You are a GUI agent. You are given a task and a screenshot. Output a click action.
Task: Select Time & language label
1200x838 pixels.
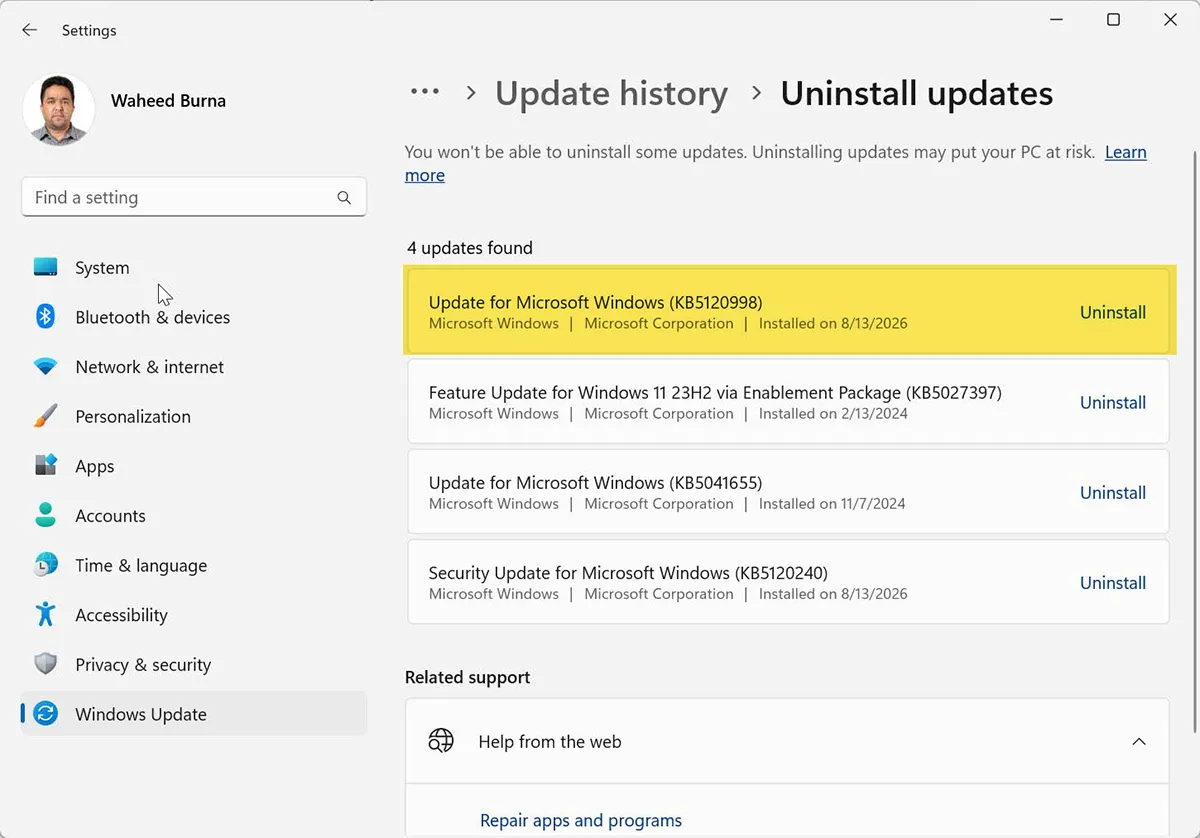click(x=141, y=565)
